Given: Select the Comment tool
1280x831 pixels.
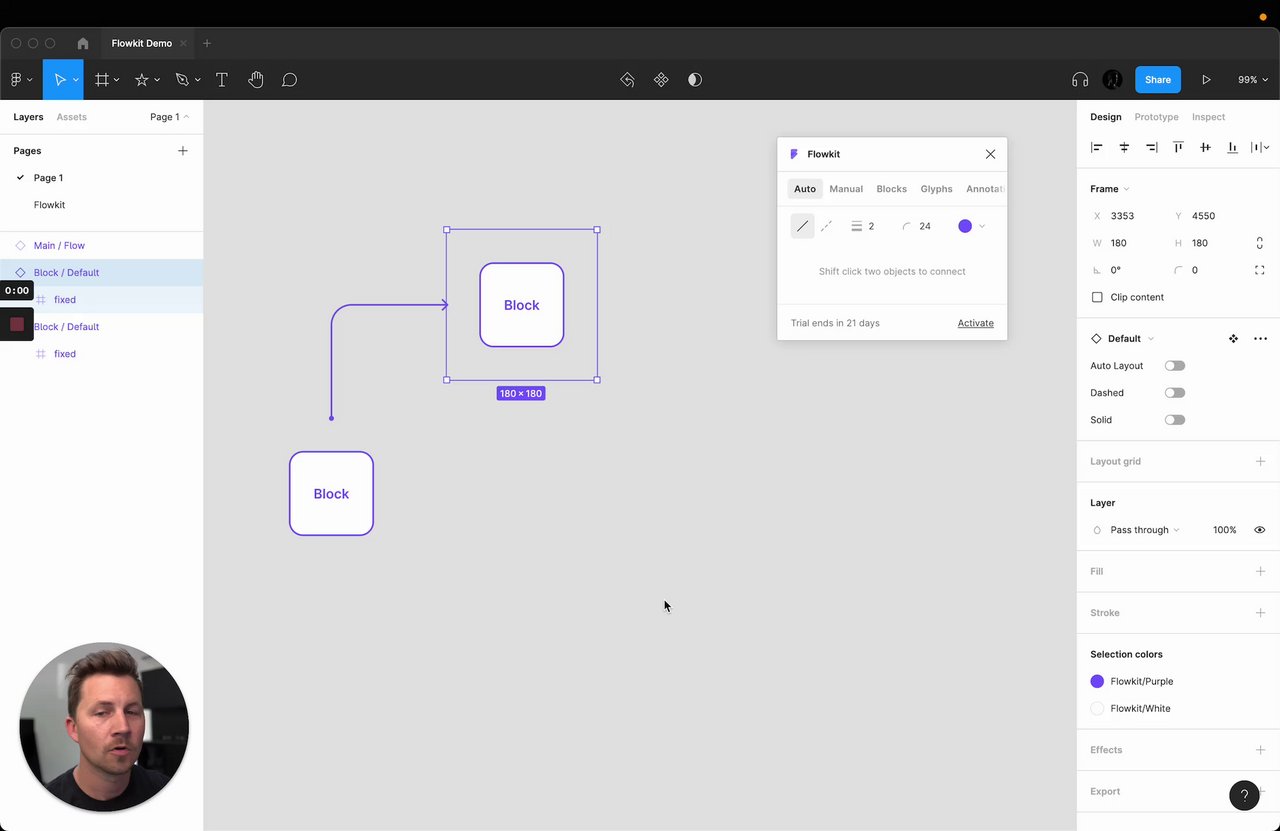Looking at the screenshot, I should pos(289,80).
